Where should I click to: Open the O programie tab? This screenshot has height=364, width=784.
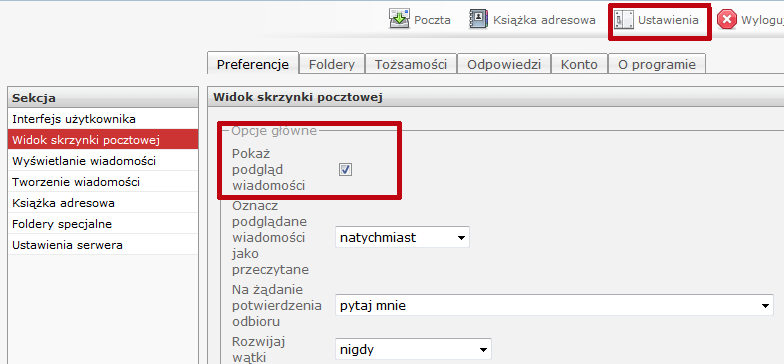coord(656,64)
